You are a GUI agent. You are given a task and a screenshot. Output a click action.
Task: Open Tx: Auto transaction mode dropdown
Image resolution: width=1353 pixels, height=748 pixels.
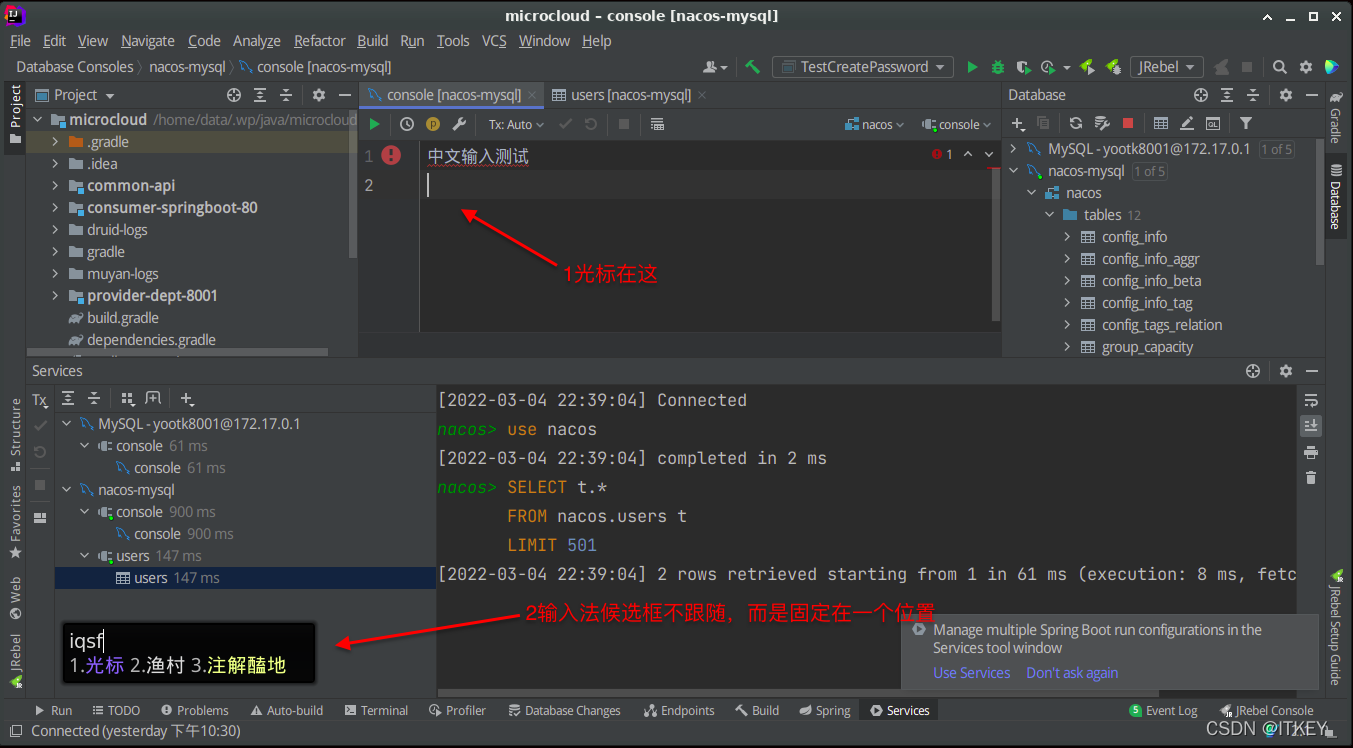(x=516, y=124)
